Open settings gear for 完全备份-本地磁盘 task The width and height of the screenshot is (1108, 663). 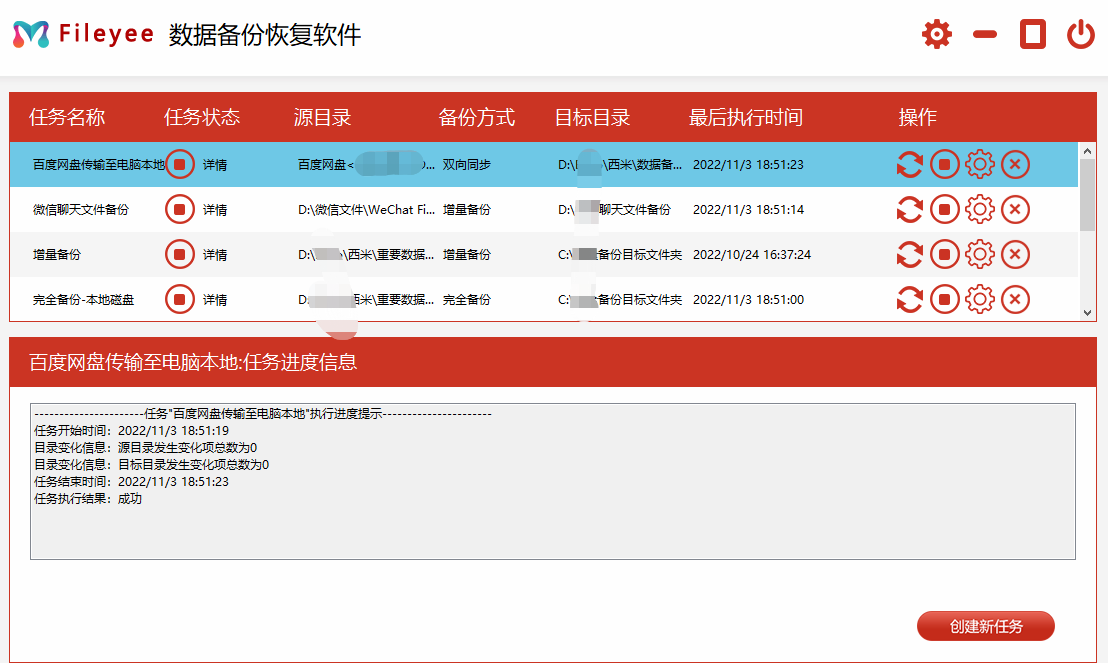point(980,299)
